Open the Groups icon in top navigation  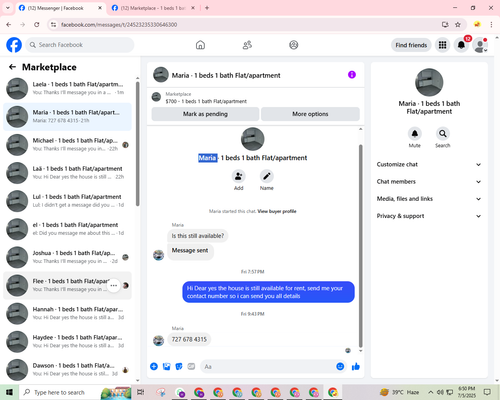[294, 45]
